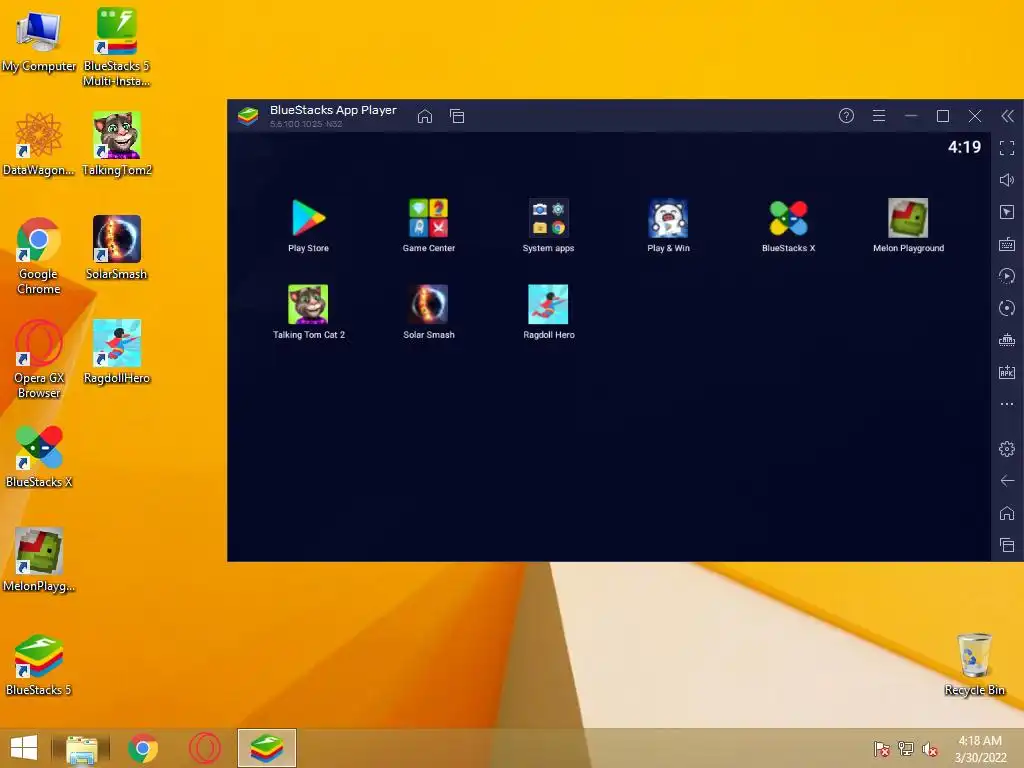Launch Play & Win in BlueStacks
Screen dimensions: 1024x768
[x=668, y=225]
